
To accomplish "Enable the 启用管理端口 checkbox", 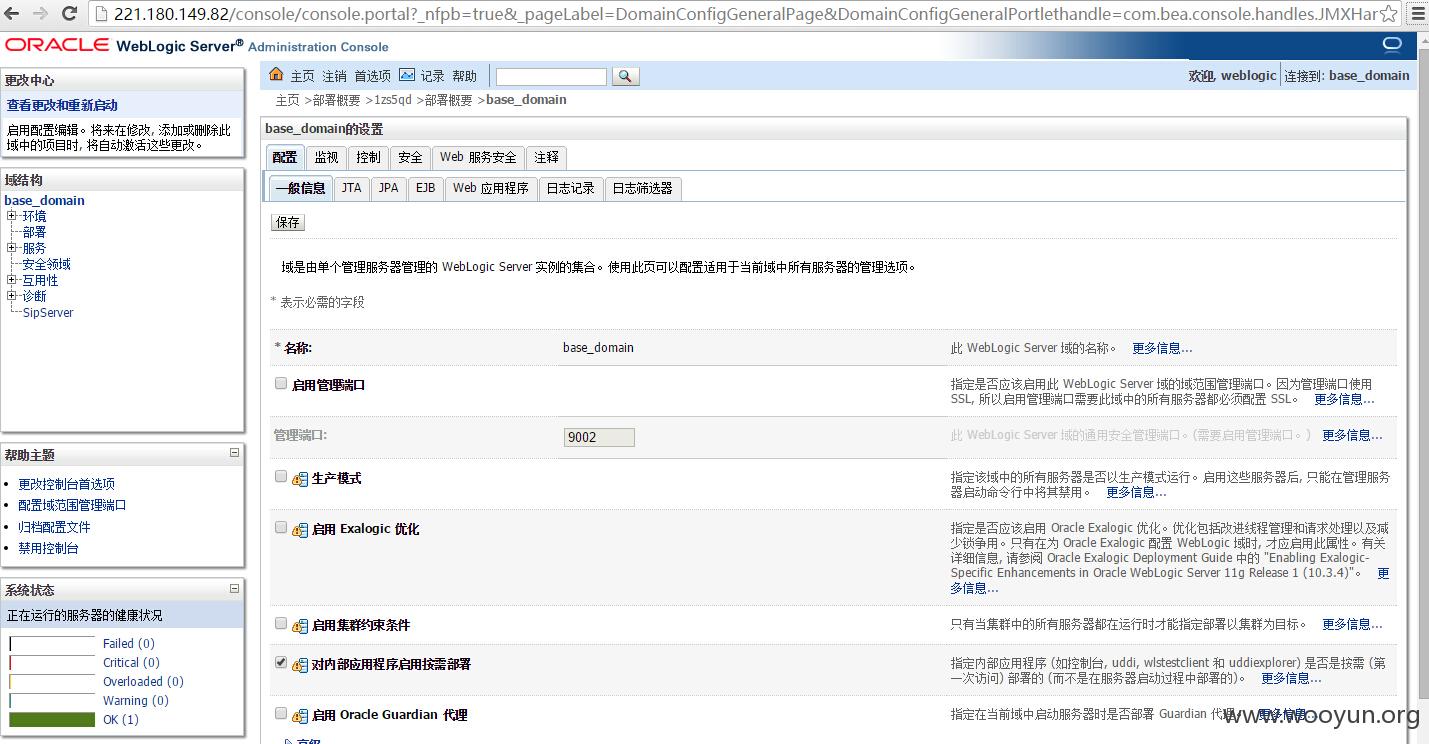I will coord(281,383).
